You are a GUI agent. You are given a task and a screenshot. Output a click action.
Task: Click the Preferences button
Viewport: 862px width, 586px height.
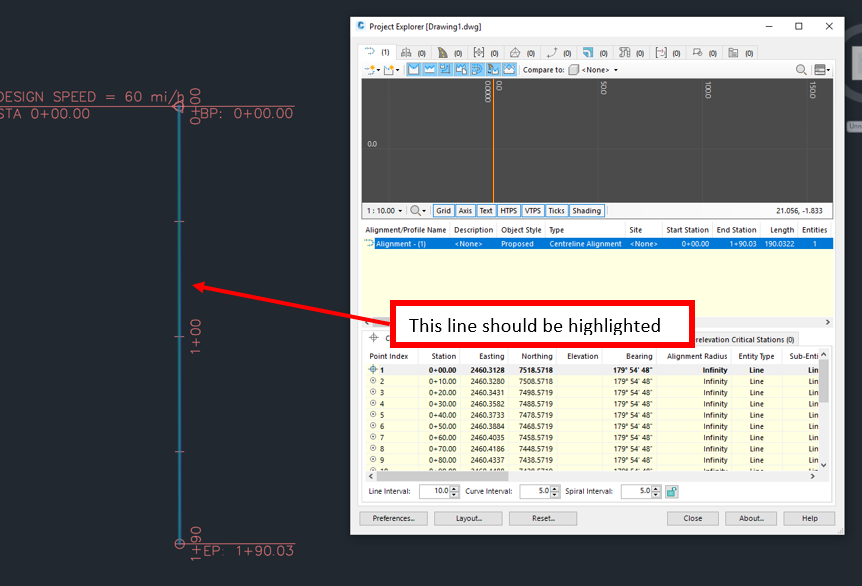click(392, 518)
